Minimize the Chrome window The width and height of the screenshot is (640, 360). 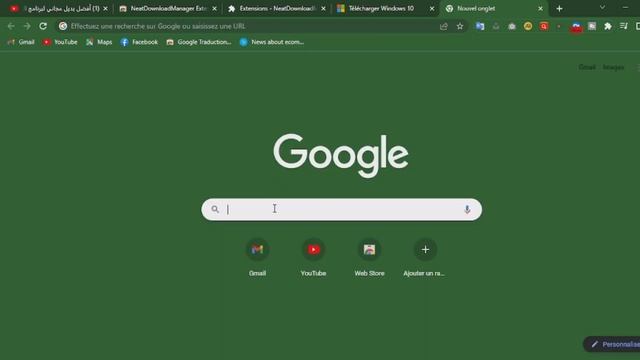[x=625, y=7]
